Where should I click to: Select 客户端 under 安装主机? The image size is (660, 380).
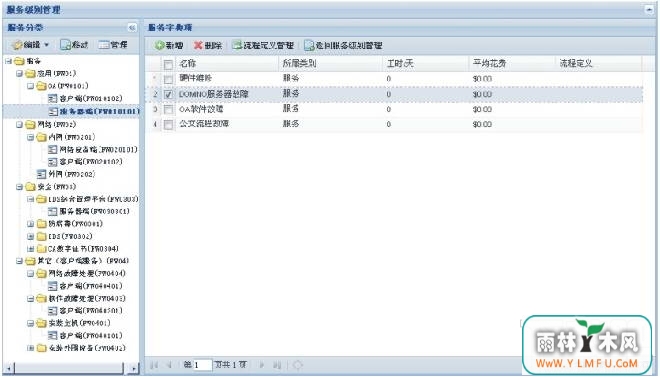[91, 336]
